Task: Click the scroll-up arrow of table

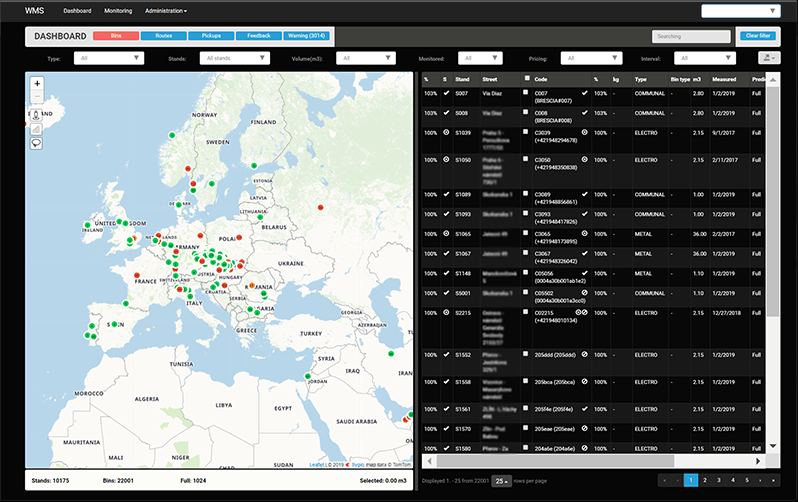Action: pos(773,80)
